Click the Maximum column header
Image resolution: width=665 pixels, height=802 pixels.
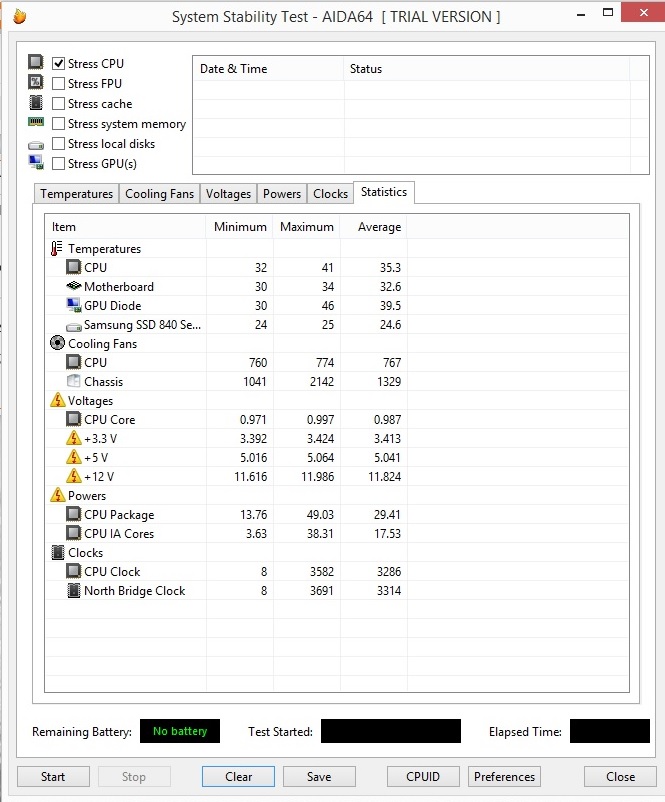307,227
